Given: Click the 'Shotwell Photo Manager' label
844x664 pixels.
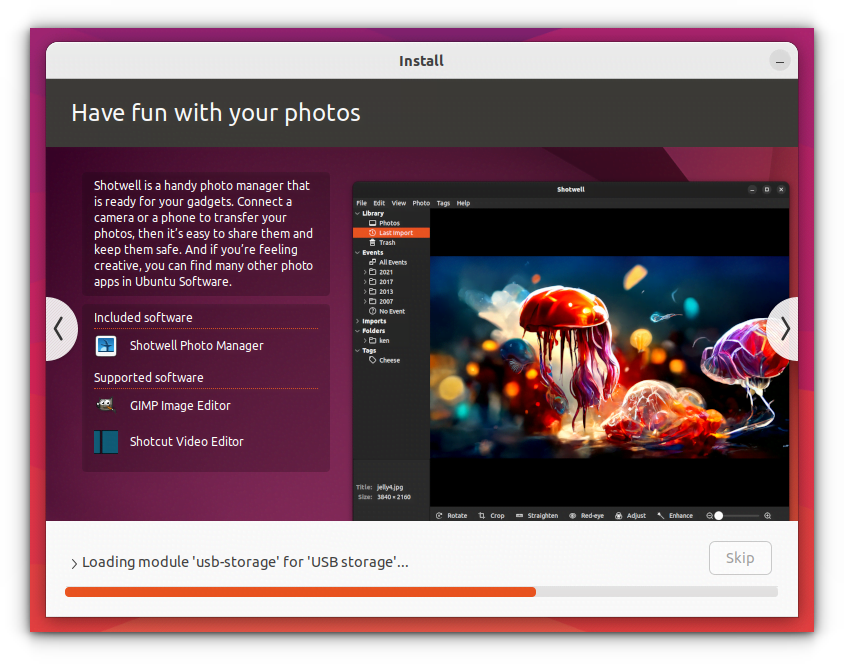Looking at the screenshot, I should coord(196,345).
